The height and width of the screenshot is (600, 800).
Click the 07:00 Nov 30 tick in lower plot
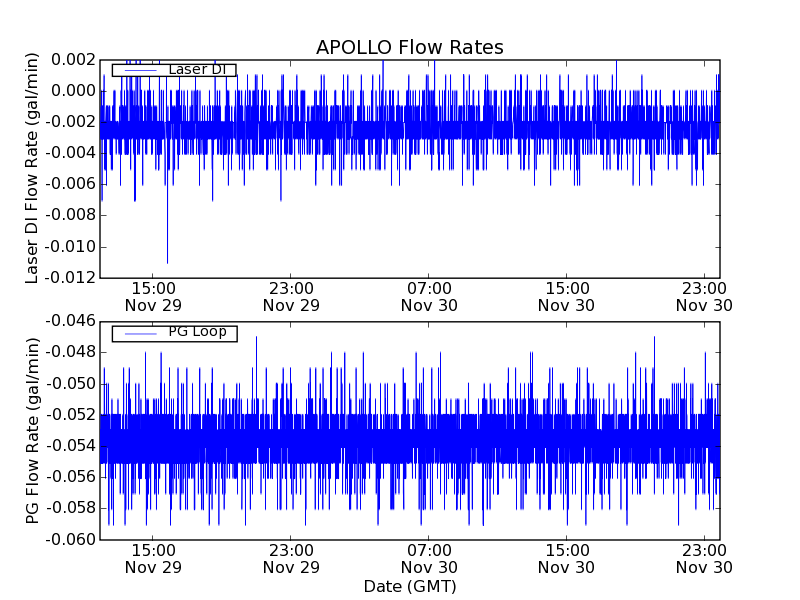(428, 558)
